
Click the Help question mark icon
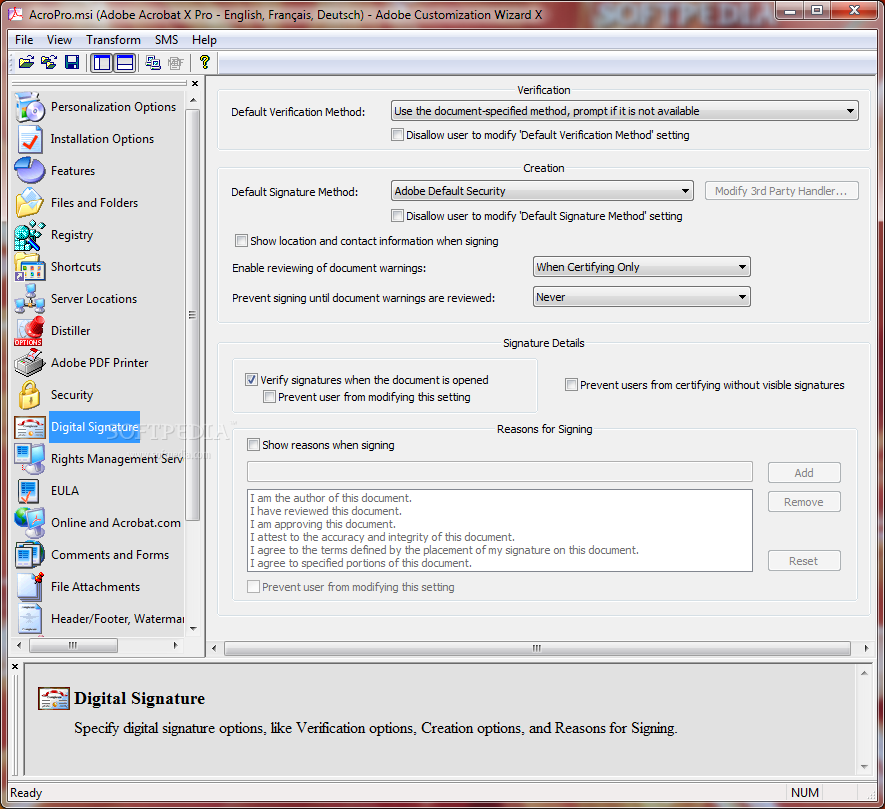[x=204, y=62]
